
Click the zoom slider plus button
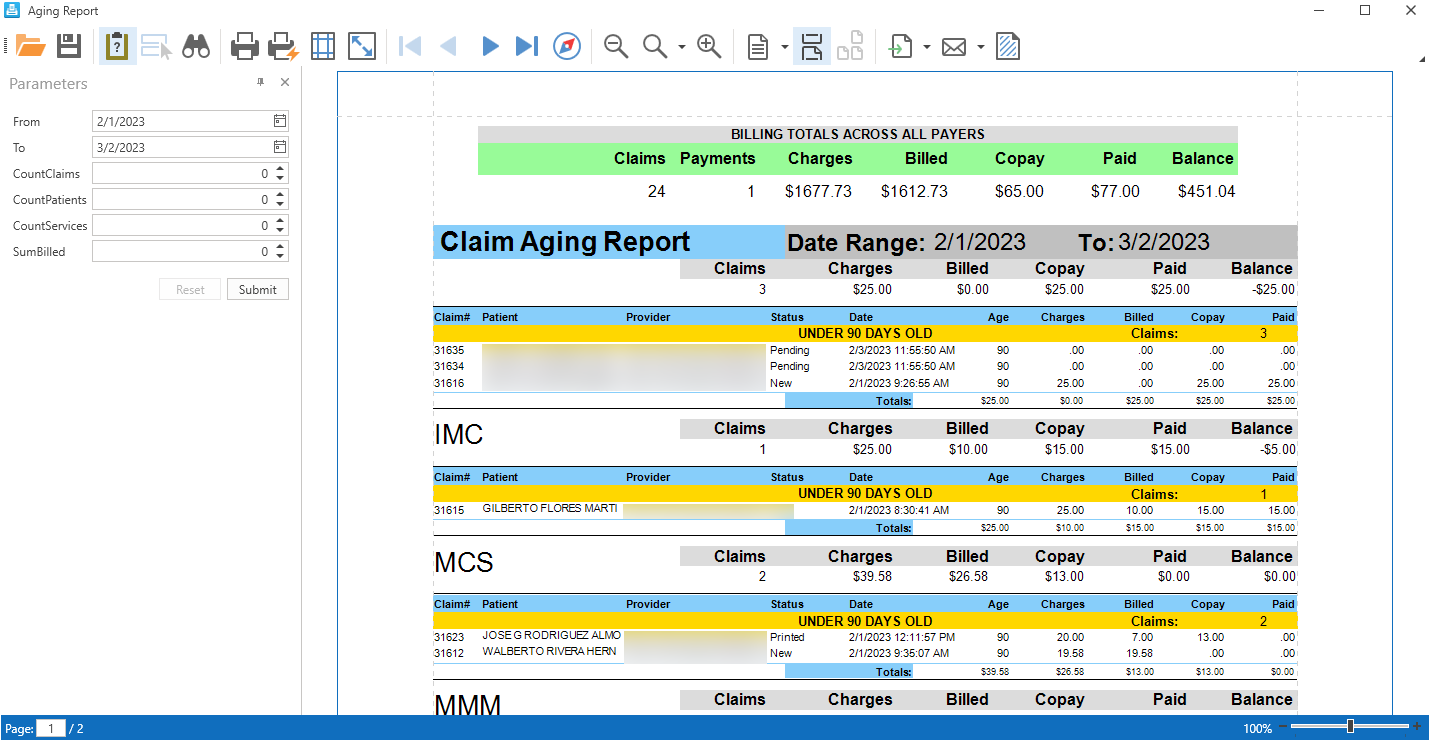point(1417,727)
